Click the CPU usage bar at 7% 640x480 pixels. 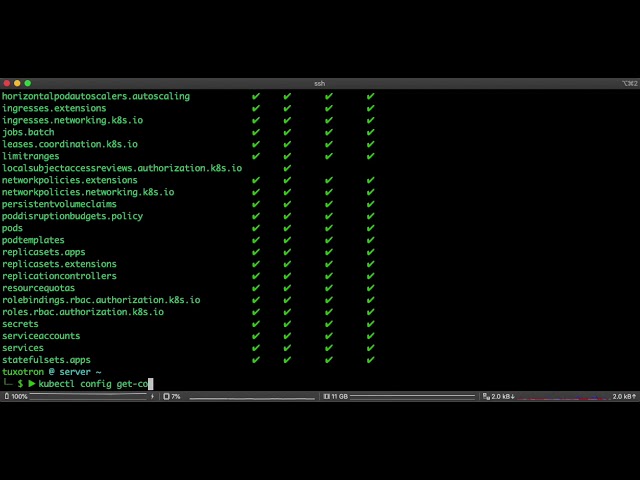(x=252, y=398)
